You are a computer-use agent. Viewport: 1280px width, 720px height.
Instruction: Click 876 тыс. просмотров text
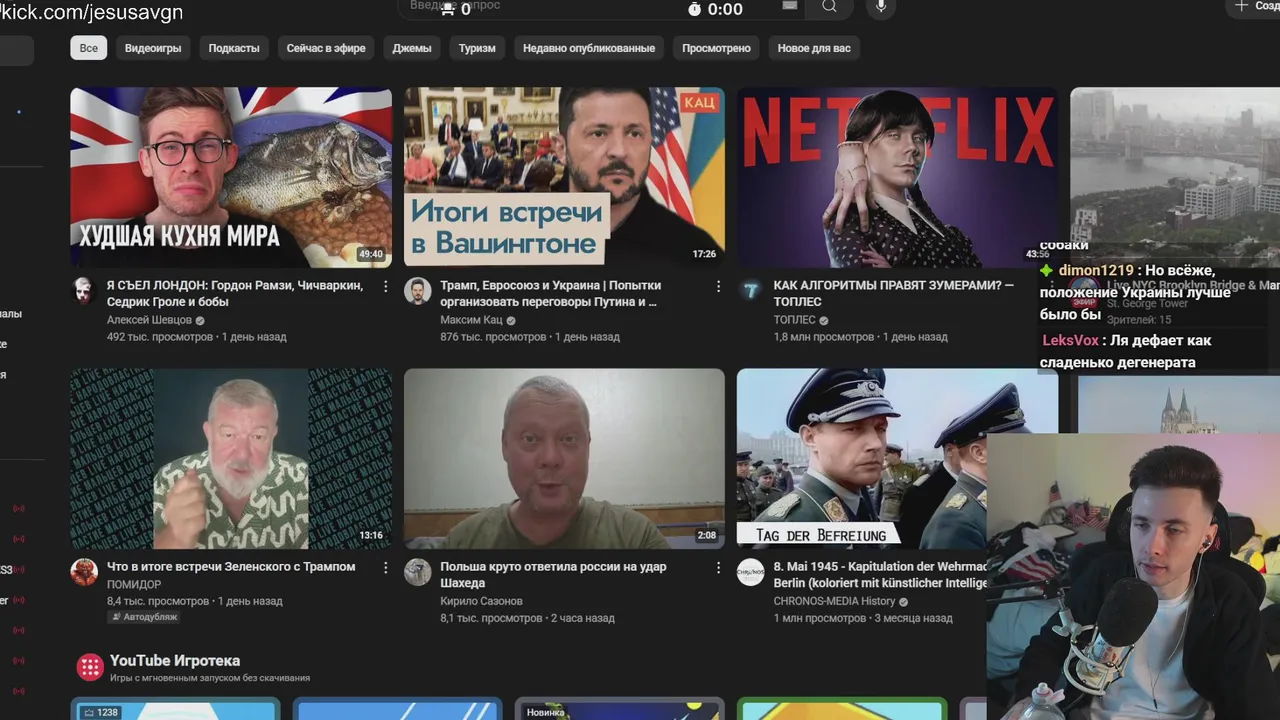click(493, 337)
